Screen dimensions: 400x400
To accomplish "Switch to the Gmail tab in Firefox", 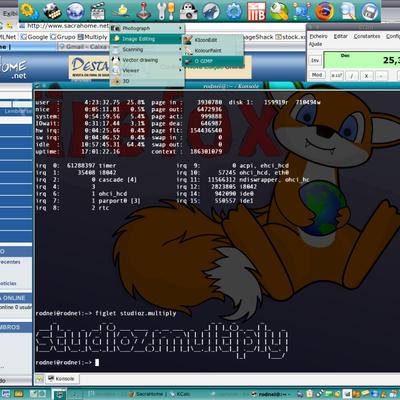I will pos(83,47).
